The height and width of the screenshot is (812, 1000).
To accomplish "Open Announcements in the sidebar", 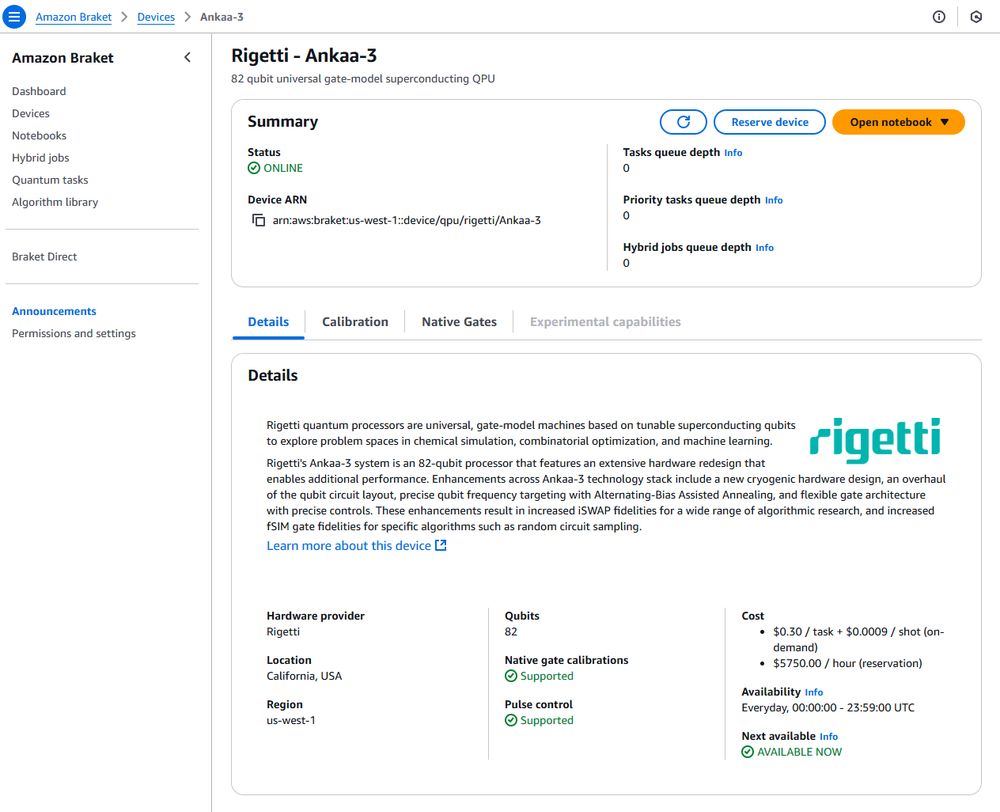I will 54,311.
